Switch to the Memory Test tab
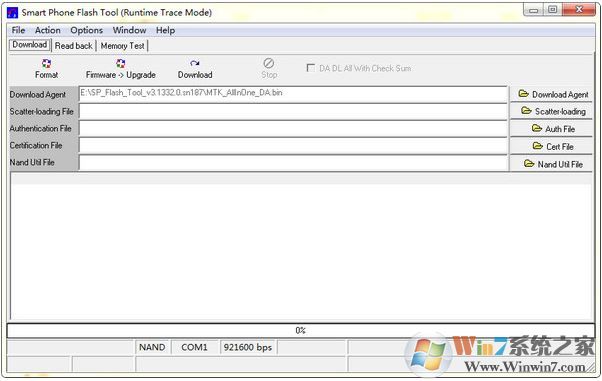This screenshot has width=602, height=381. 122,46
